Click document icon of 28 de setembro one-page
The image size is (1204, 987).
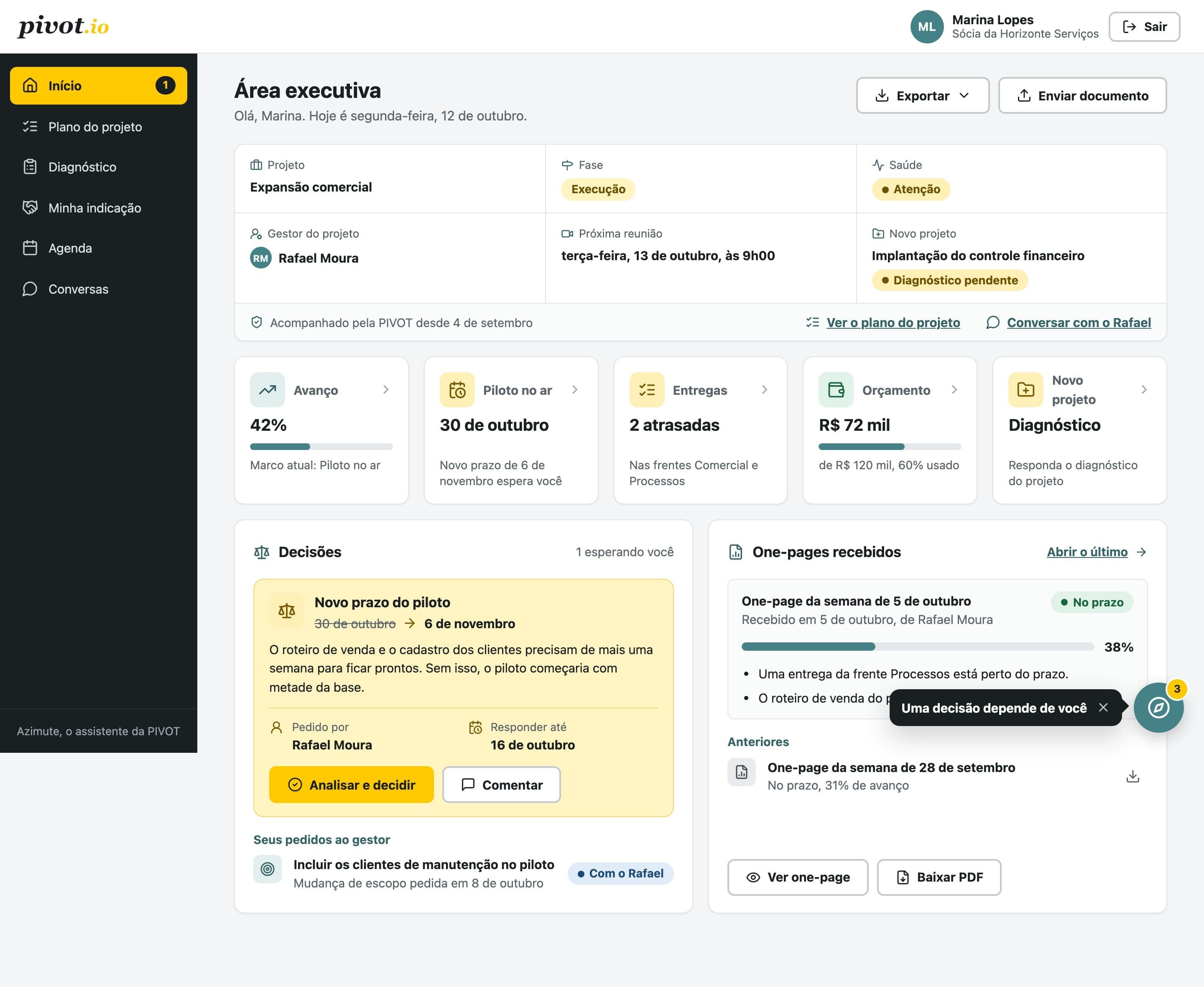[x=742, y=772]
